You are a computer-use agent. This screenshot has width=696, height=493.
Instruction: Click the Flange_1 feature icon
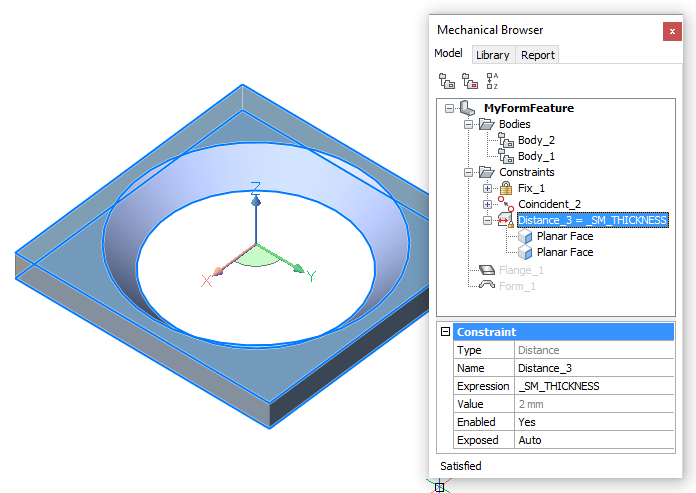486,269
